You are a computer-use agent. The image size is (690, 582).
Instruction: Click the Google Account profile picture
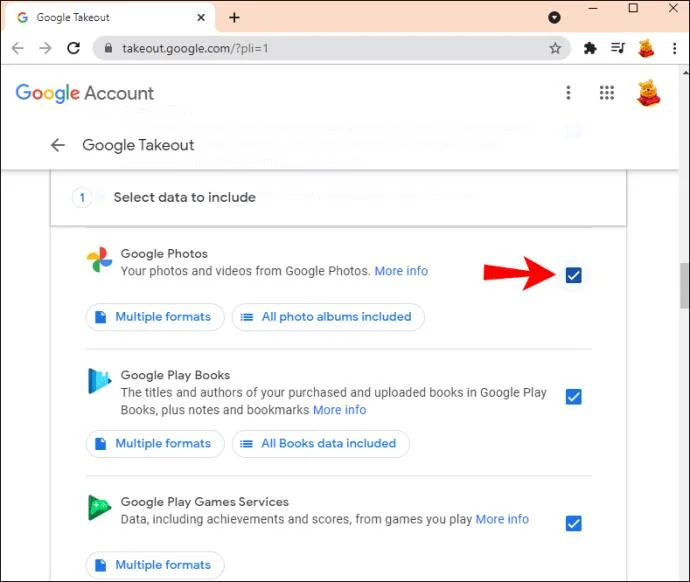pos(648,93)
